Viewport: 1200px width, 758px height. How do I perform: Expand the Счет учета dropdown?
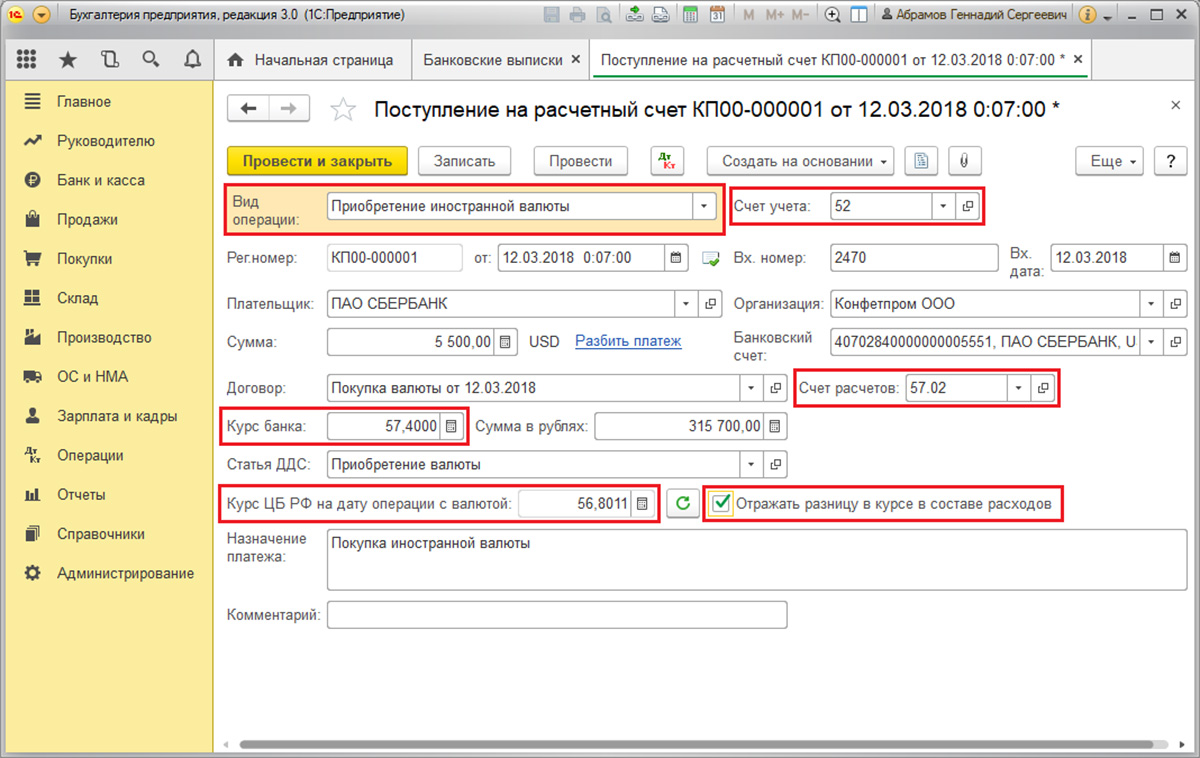tap(944, 207)
